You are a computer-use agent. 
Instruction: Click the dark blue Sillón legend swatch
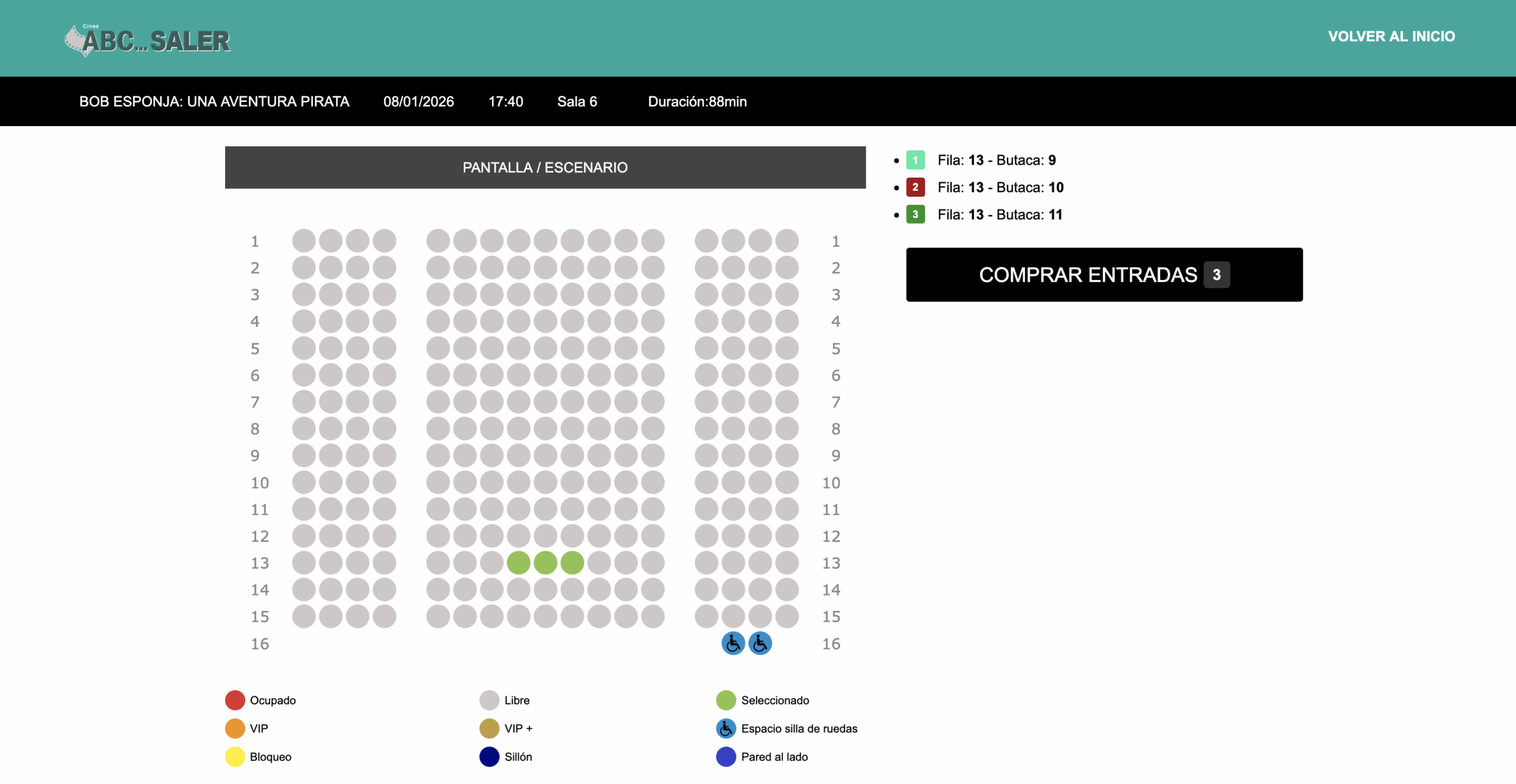pos(489,757)
